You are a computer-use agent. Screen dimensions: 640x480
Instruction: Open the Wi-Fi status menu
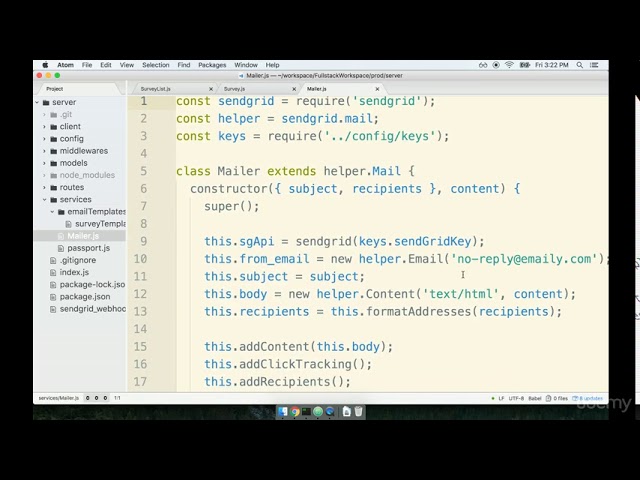pos(509,65)
